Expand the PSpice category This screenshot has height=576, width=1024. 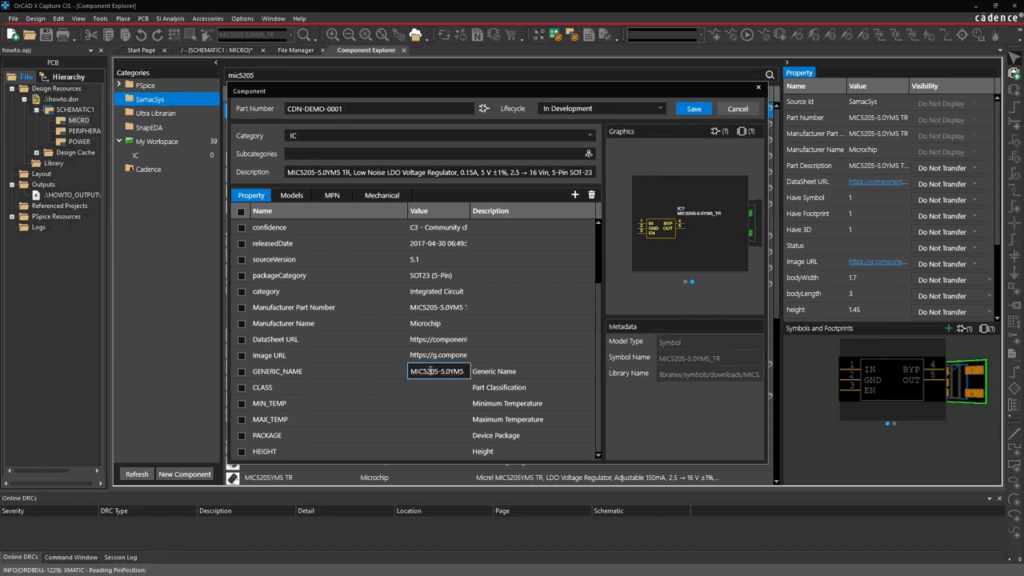click(x=119, y=85)
